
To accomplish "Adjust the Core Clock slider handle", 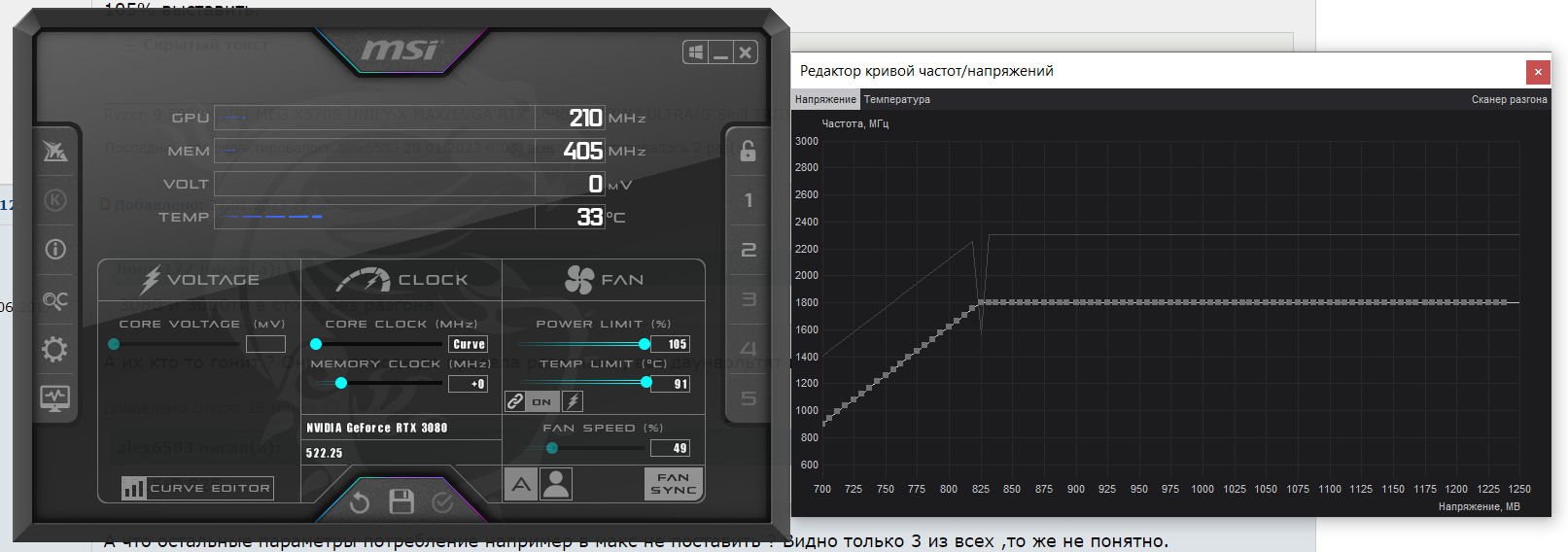I will (316, 344).
